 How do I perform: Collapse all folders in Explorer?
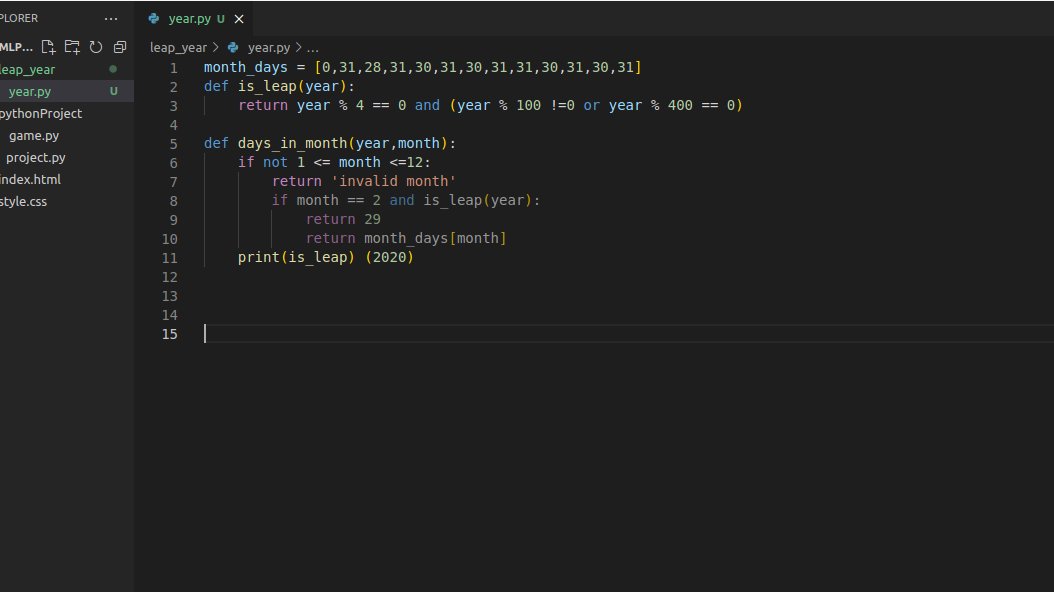click(120, 47)
